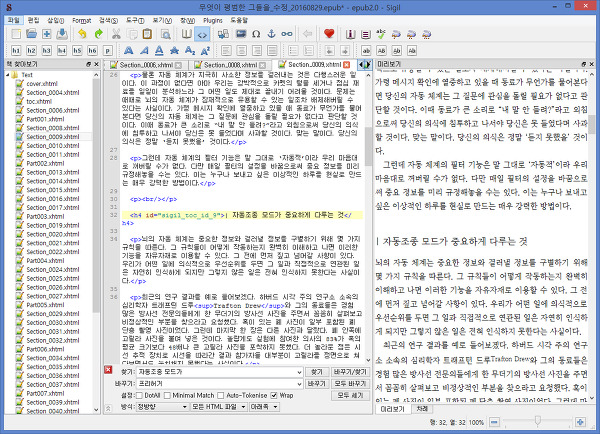Image resolution: width=600 pixels, height=434 pixels.
Task: Click the Insert image icon
Action: point(241,34)
